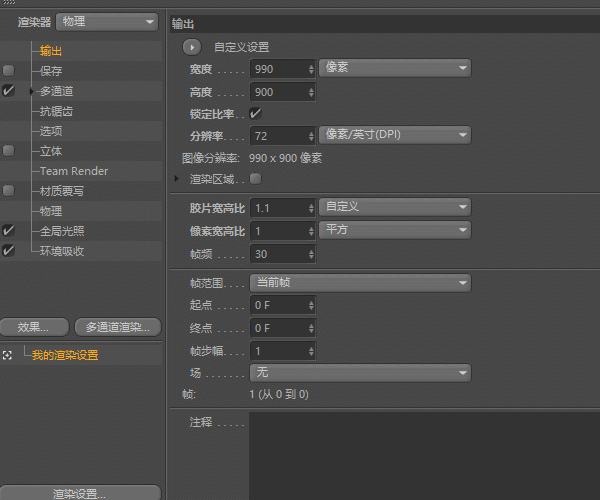Click the 帧频 stepper arrows

point(311,254)
